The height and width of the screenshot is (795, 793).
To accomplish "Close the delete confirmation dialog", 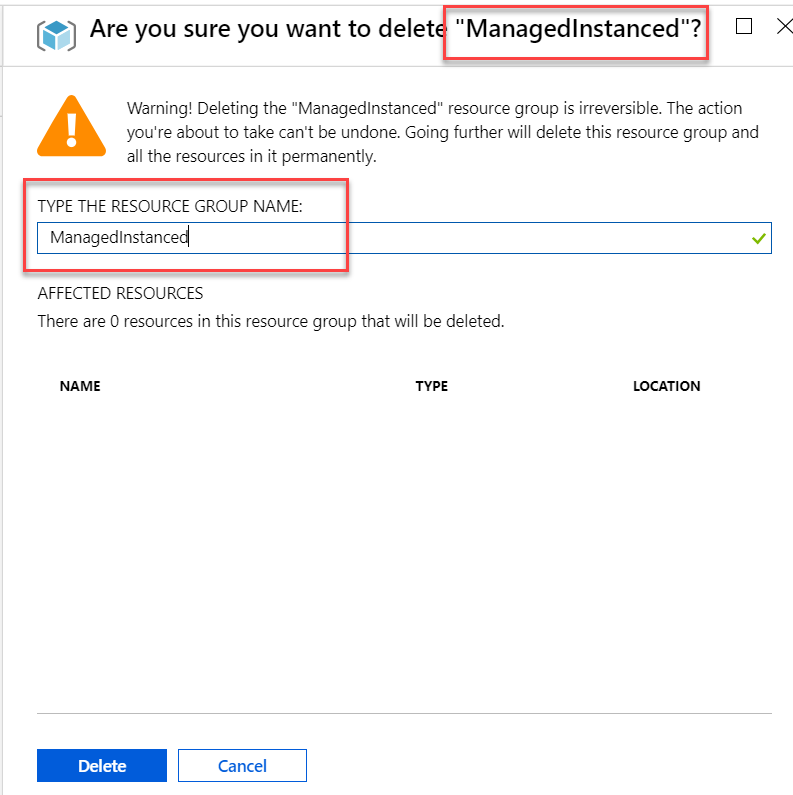I will pyautogui.click(x=784, y=27).
